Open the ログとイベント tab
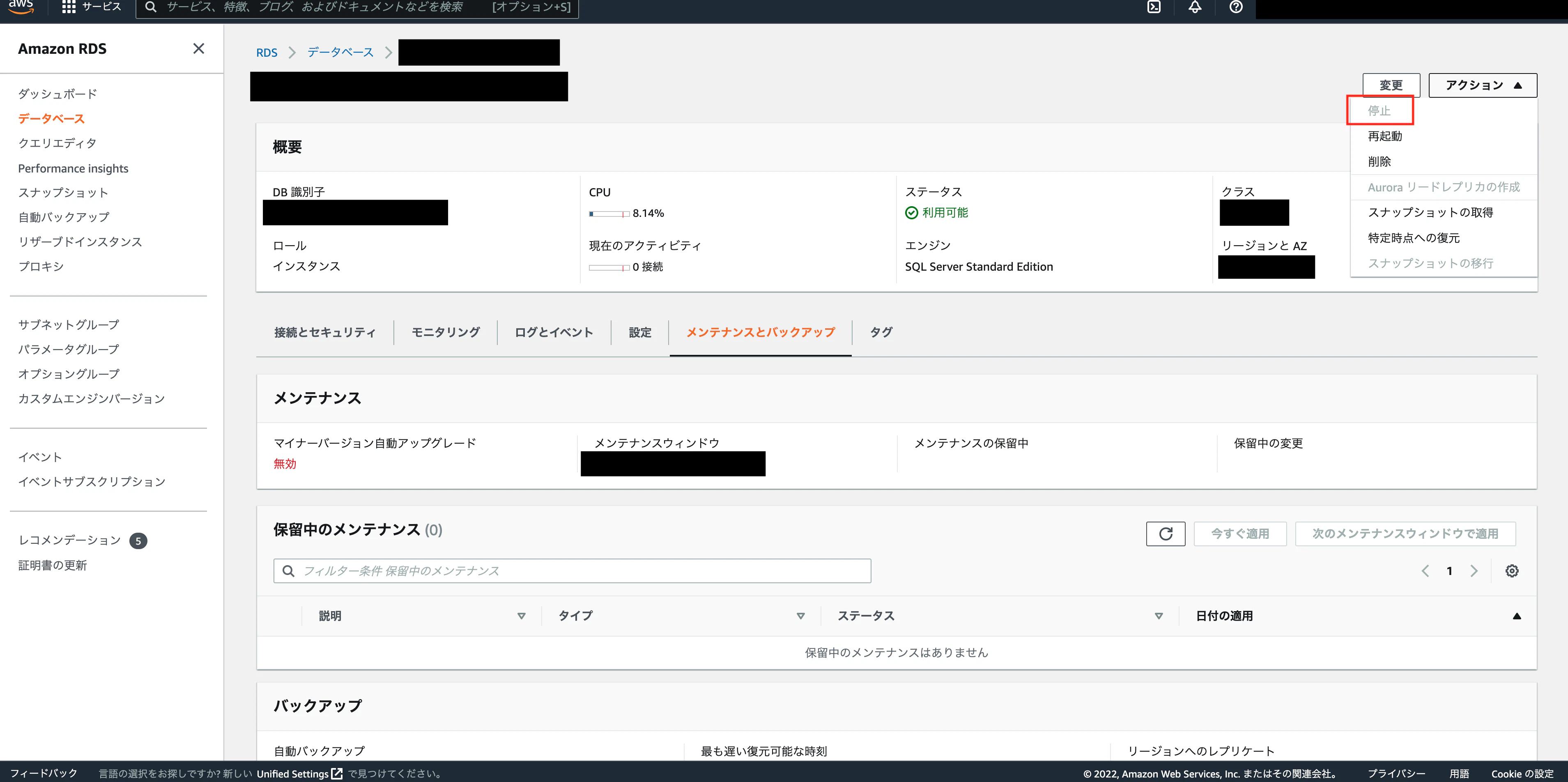The width and height of the screenshot is (1568, 782). [553, 332]
